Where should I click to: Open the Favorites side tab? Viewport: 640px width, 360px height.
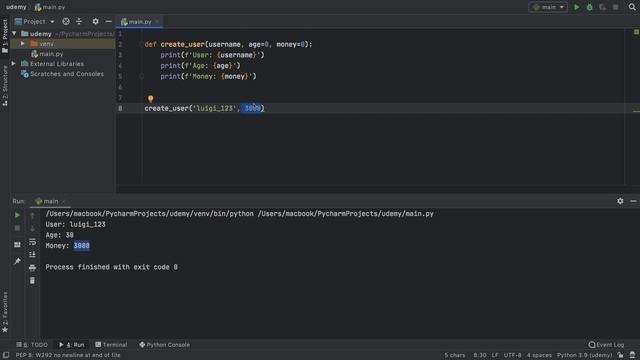[5, 312]
